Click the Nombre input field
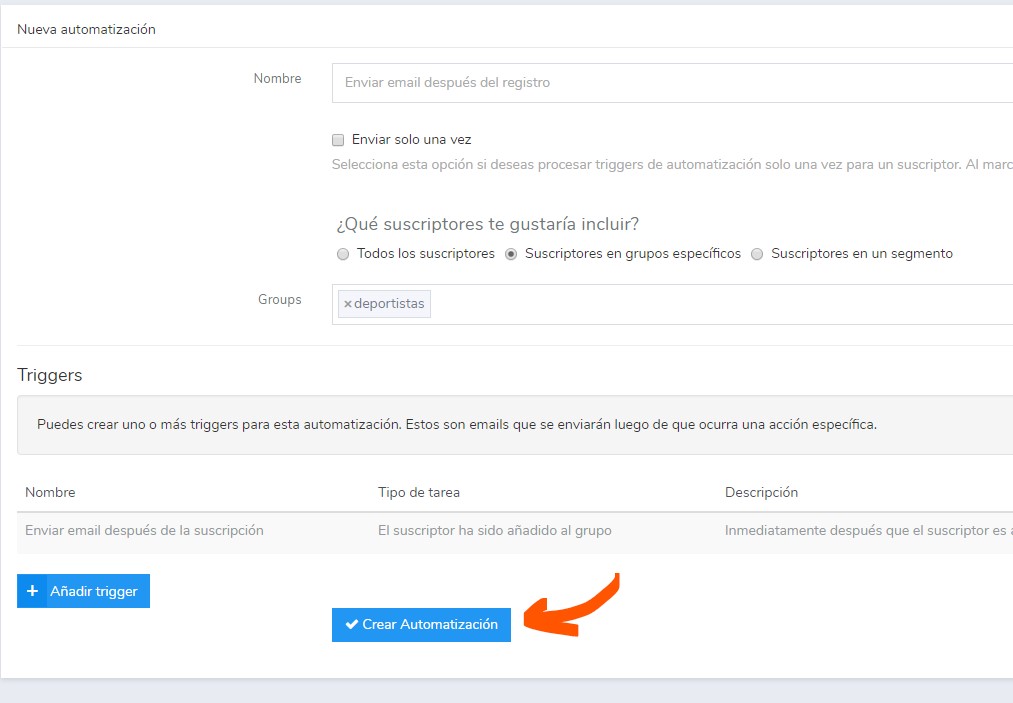This screenshot has height=703, width=1013. (x=672, y=83)
